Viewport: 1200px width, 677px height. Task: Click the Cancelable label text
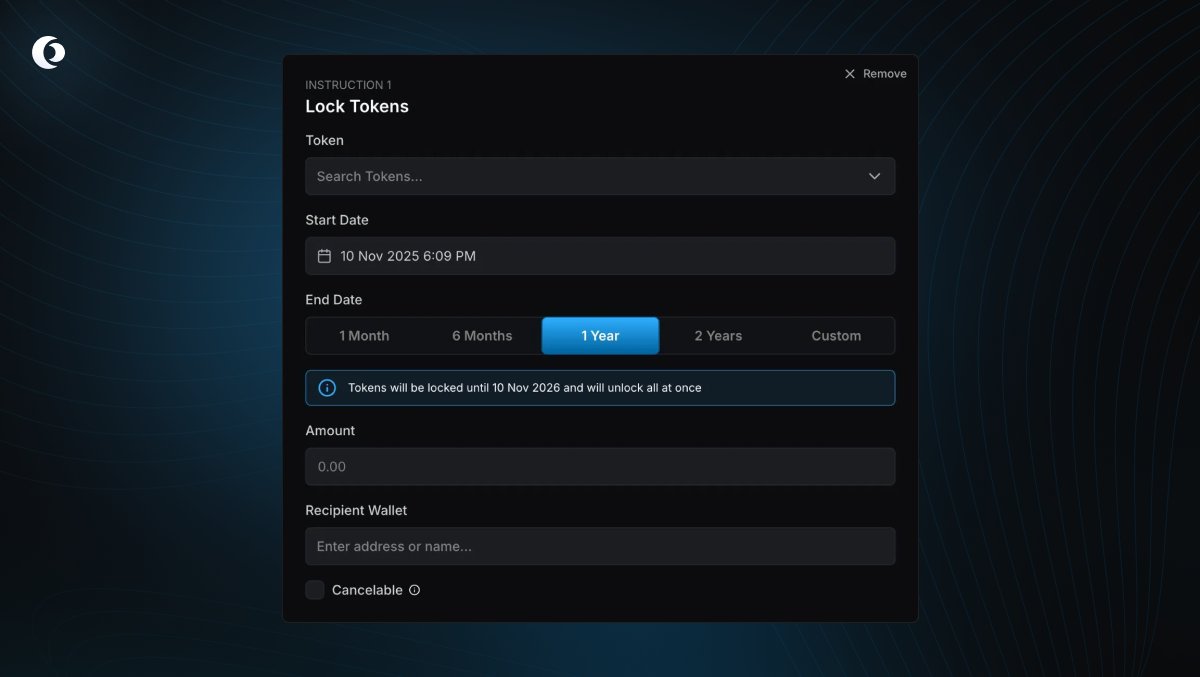[367, 590]
